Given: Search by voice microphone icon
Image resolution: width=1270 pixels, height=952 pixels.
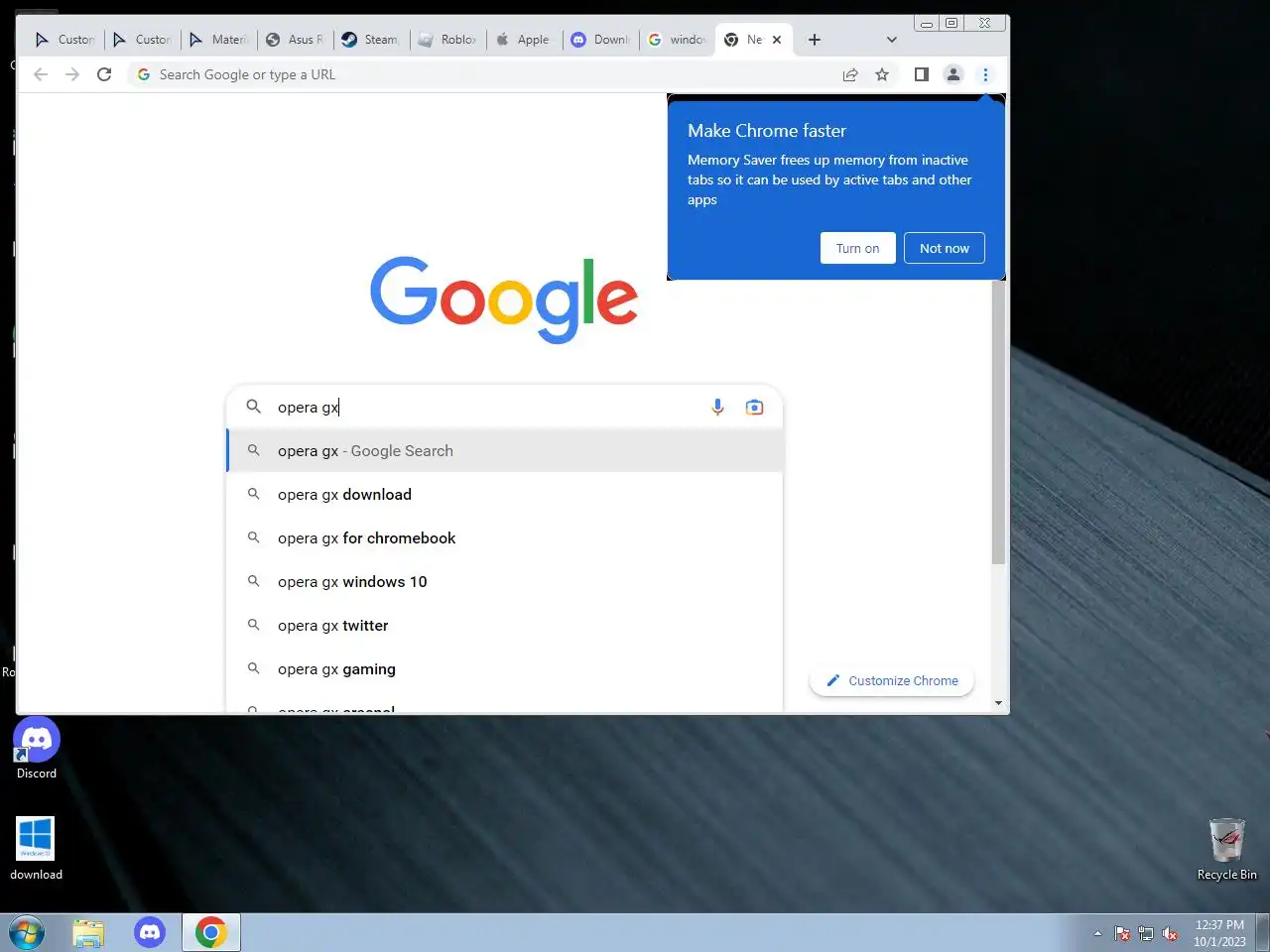Looking at the screenshot, I should [717, 407].
